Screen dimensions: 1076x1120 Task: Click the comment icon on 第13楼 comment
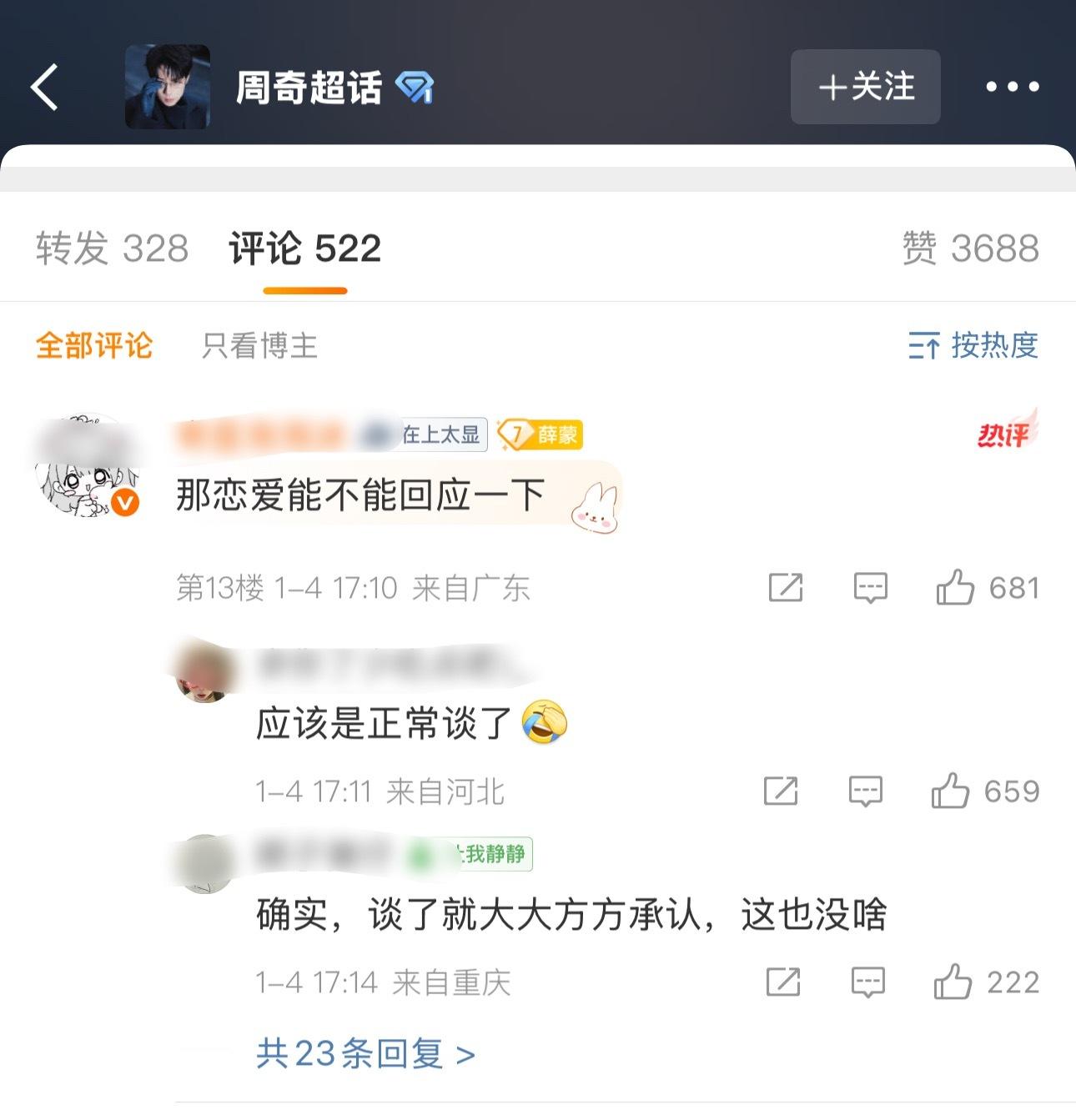pos(870,589)
